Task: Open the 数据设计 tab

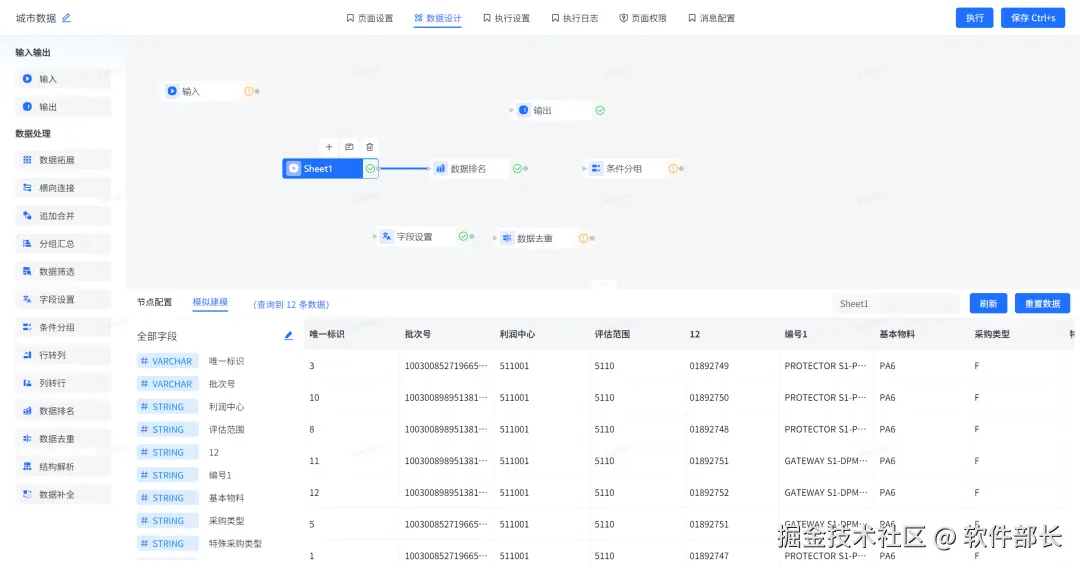Action: tap(438, 18)
